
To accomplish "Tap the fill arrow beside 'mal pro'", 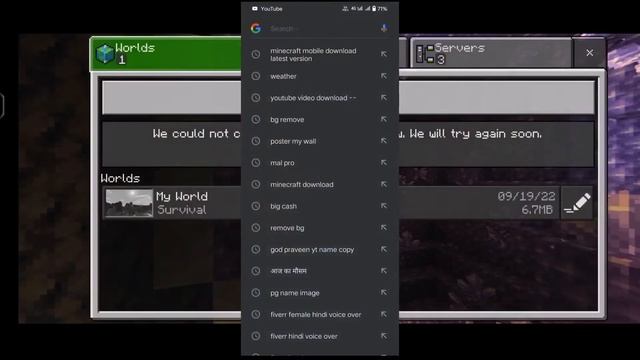I will [384, 162].
